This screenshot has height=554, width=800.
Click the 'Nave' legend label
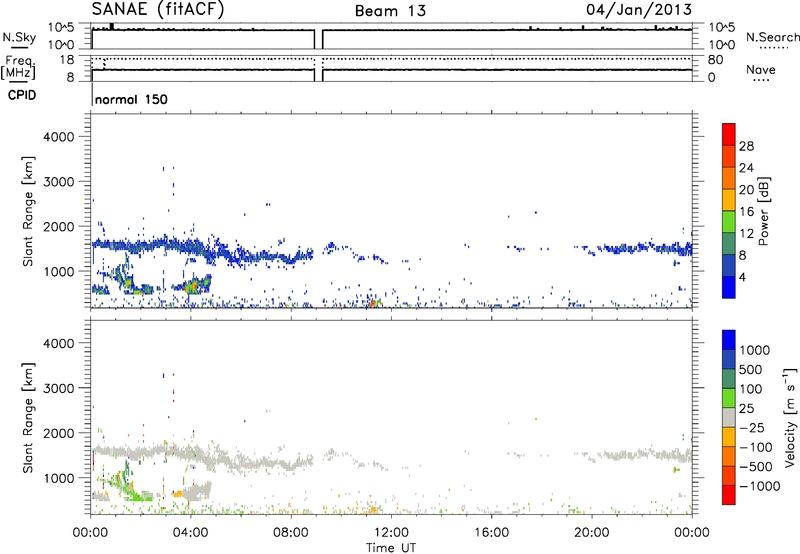click(761, 69)
